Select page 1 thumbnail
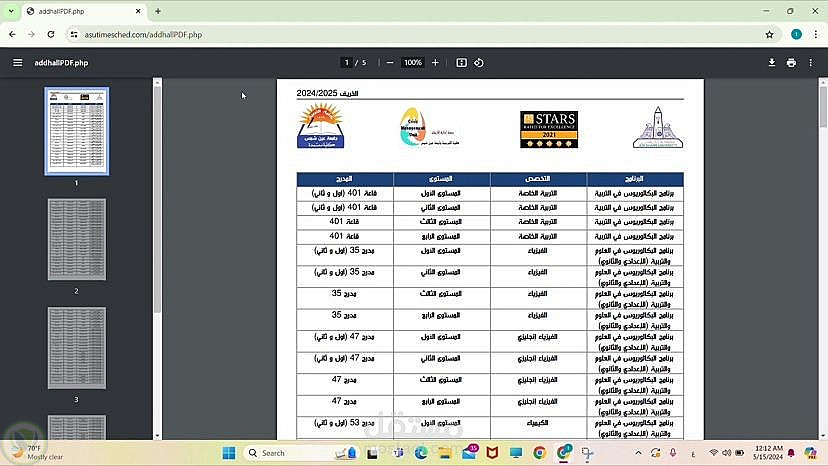This screenshot has height=466, width=828. (77, 131)
